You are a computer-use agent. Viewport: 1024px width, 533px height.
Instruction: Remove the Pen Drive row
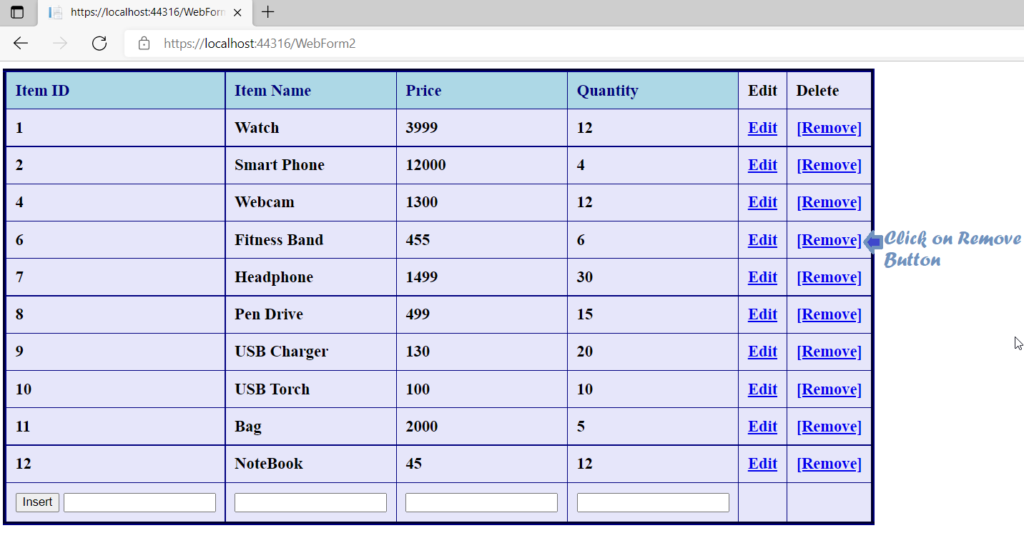click(x=829, y=314)
